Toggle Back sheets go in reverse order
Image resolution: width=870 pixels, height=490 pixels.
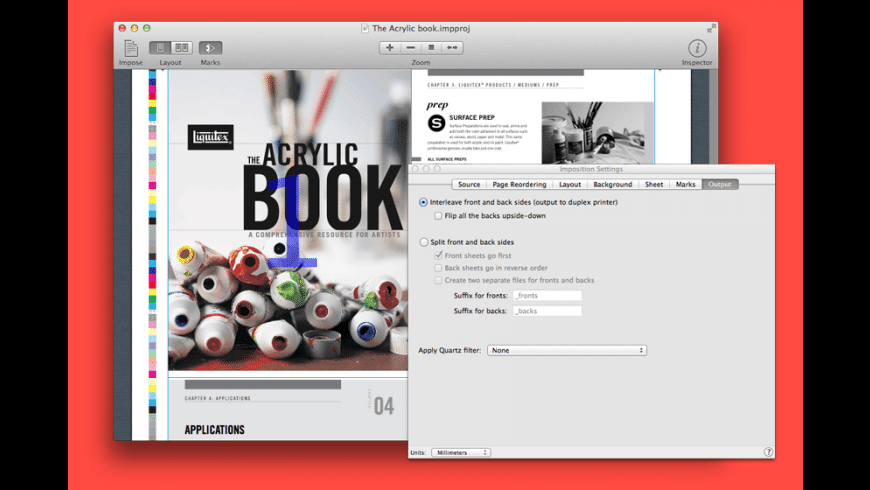point(438,267)
